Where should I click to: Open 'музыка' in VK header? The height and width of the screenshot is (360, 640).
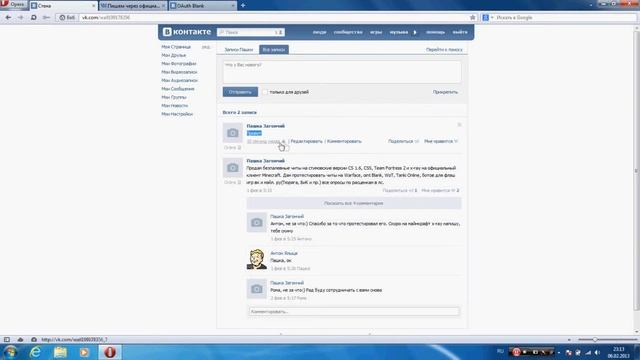399,32
